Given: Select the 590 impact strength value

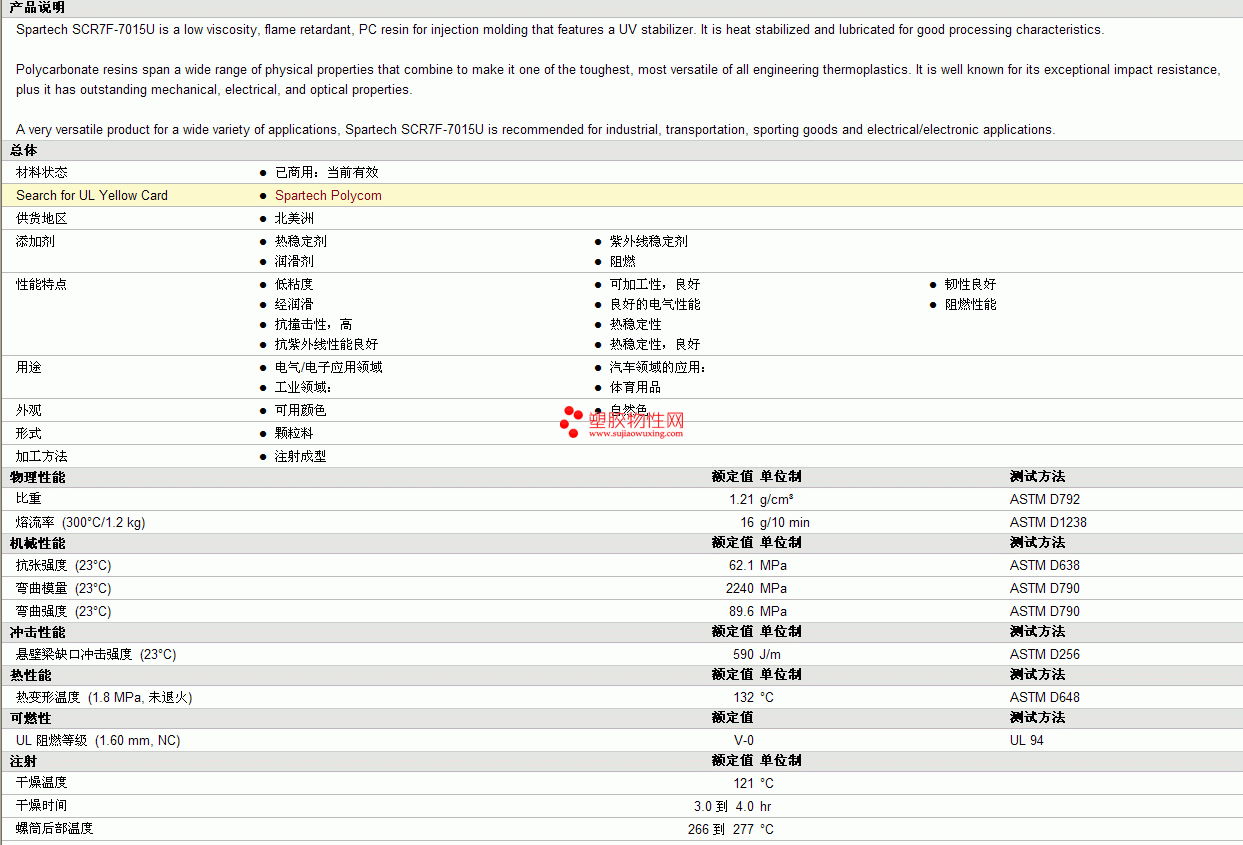Looking at the screenshot, I should coord(743,655).
